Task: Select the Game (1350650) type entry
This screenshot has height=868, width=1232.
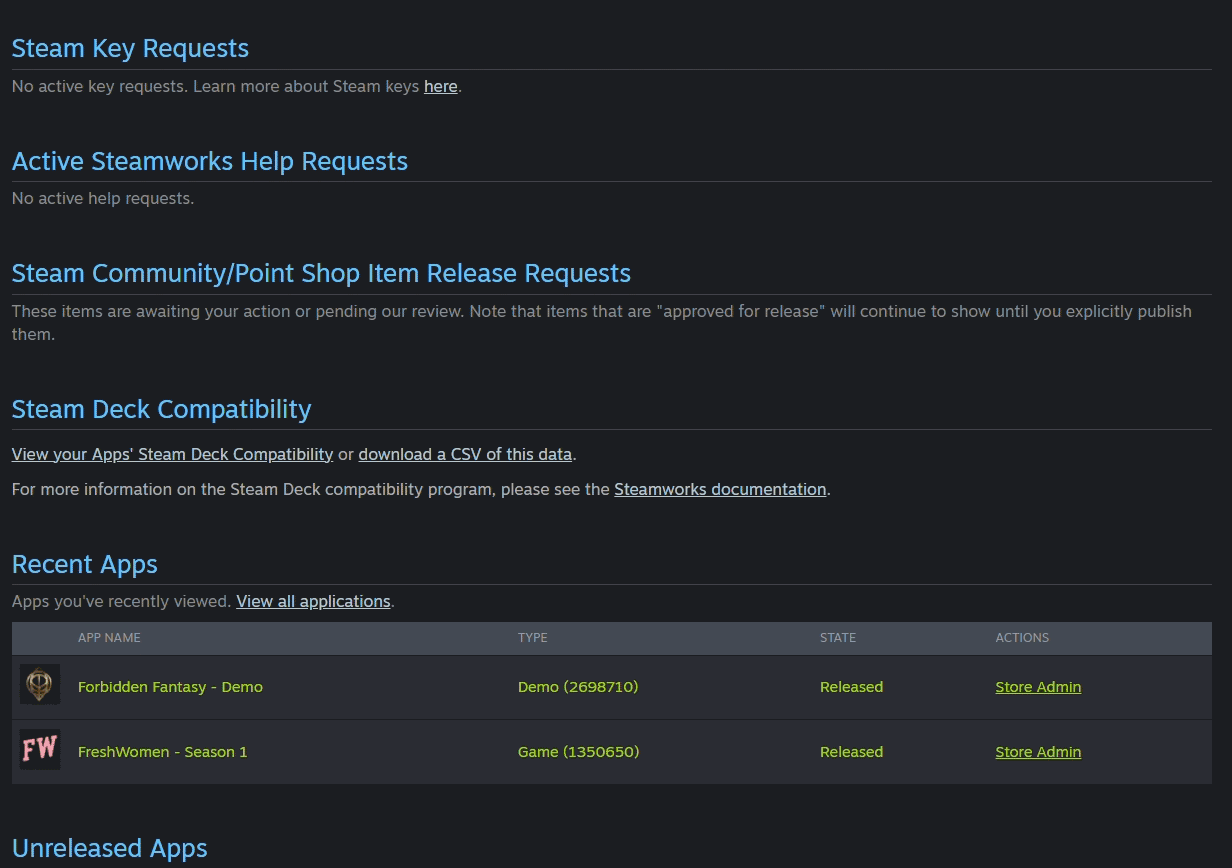Action: (578, 752)
